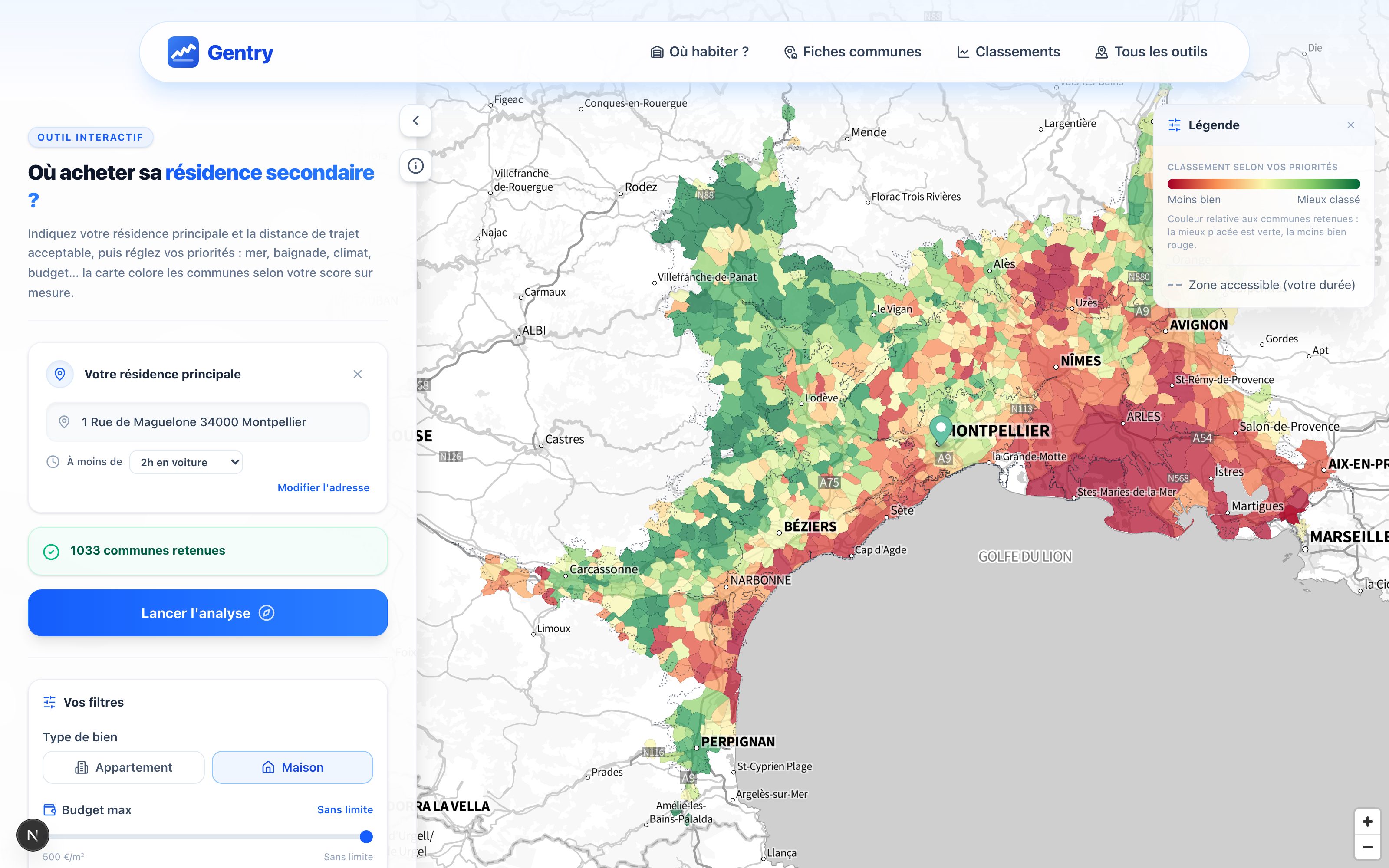Click the AVIGNON label on the map
The image size is (1389, 868).
pyautogui.click(x=1198, y=325)
